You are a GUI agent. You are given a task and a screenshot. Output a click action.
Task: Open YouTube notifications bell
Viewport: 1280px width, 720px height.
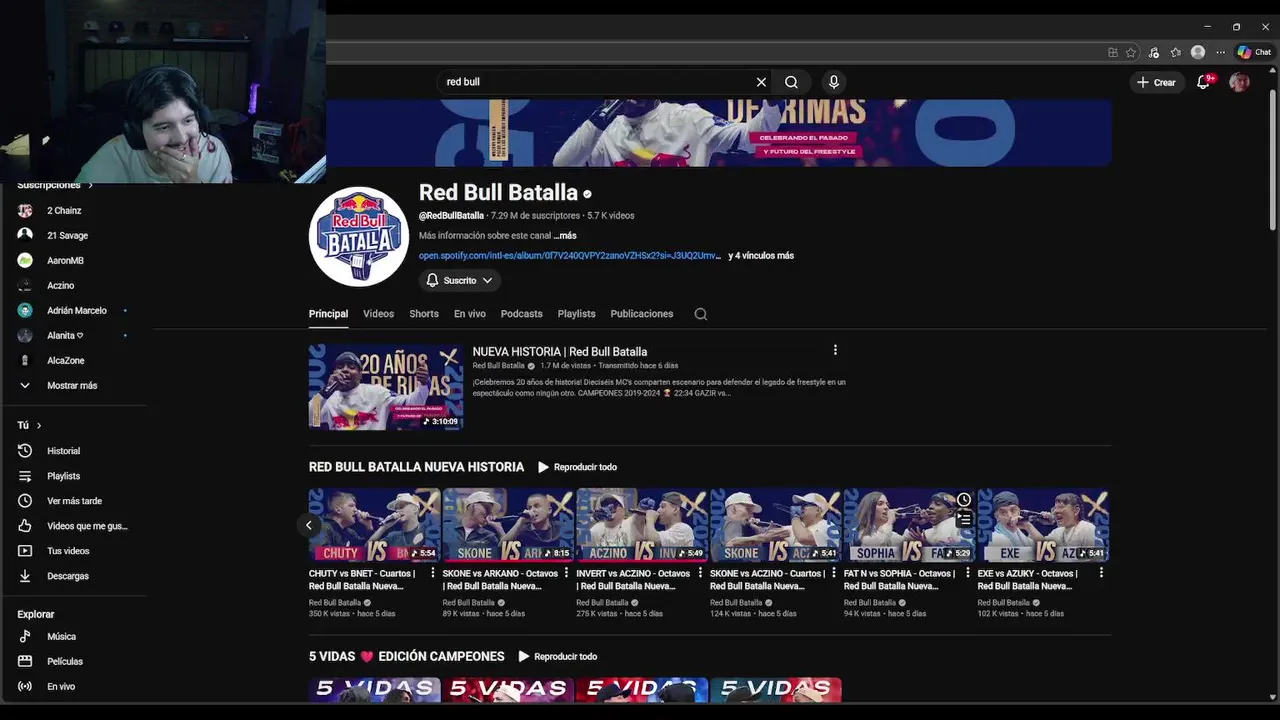pos(1204,82)
